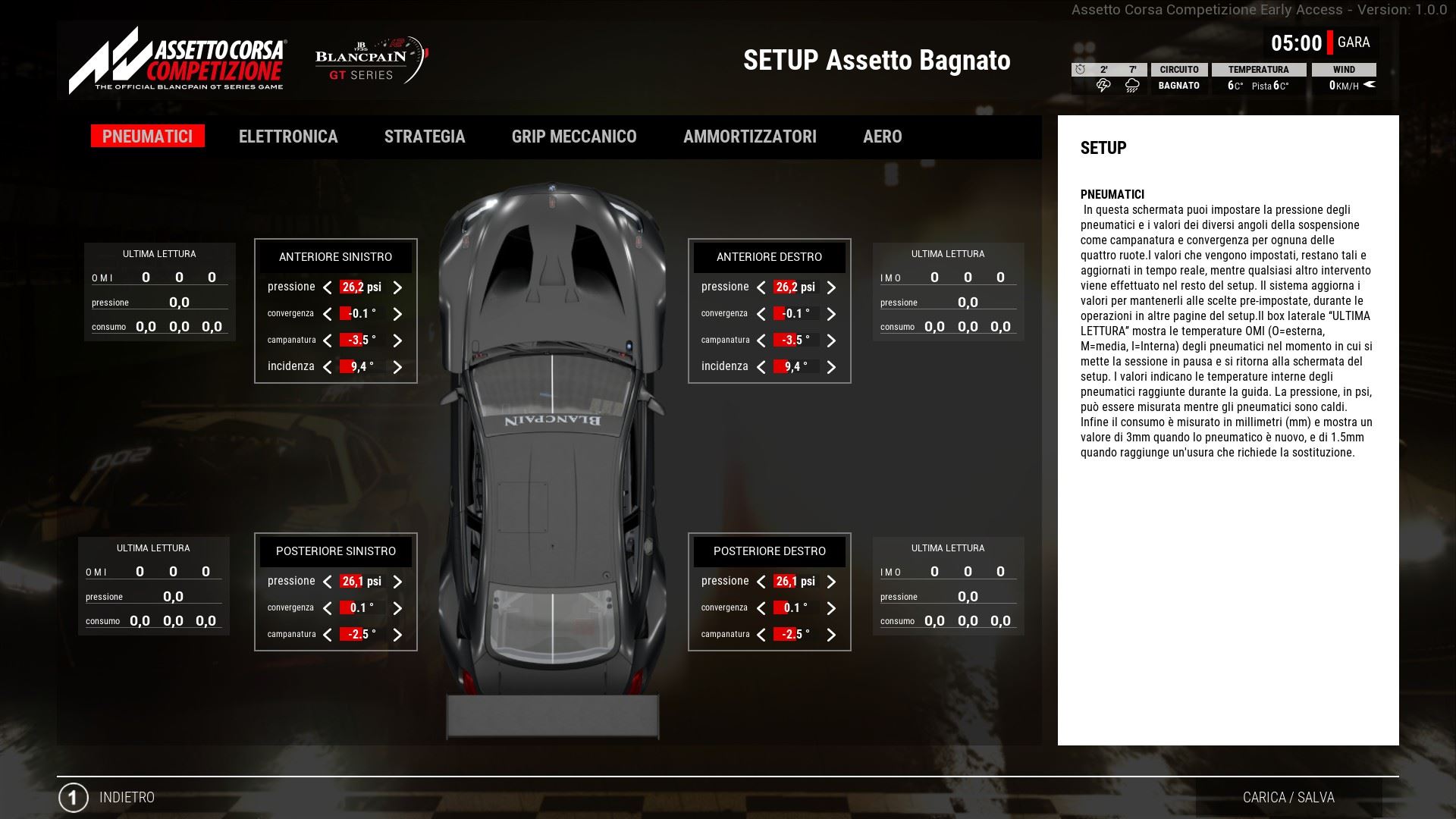The height and width of the screenshot is (819, 1456).
Task: Decrease rear-right campanatura value
Action: tap(761, 635)
